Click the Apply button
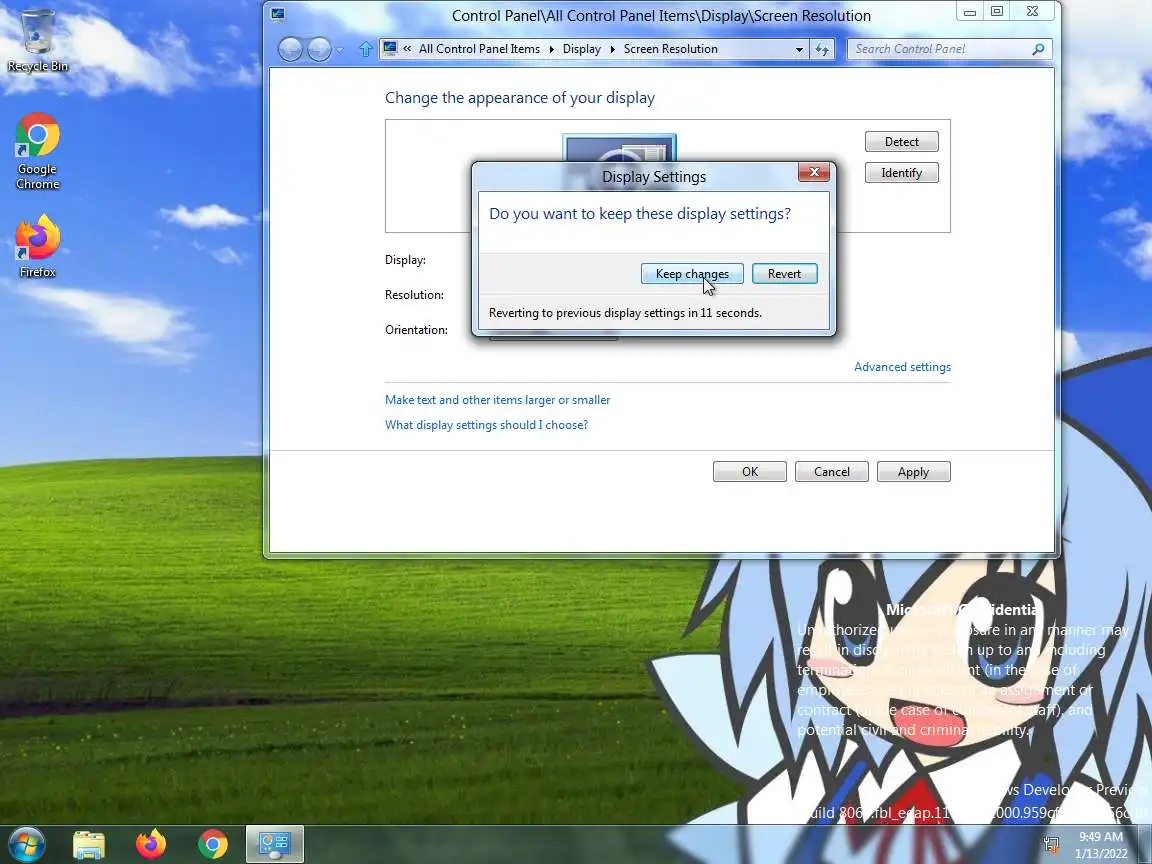1152x864 pixels. [x=913, y=472]
